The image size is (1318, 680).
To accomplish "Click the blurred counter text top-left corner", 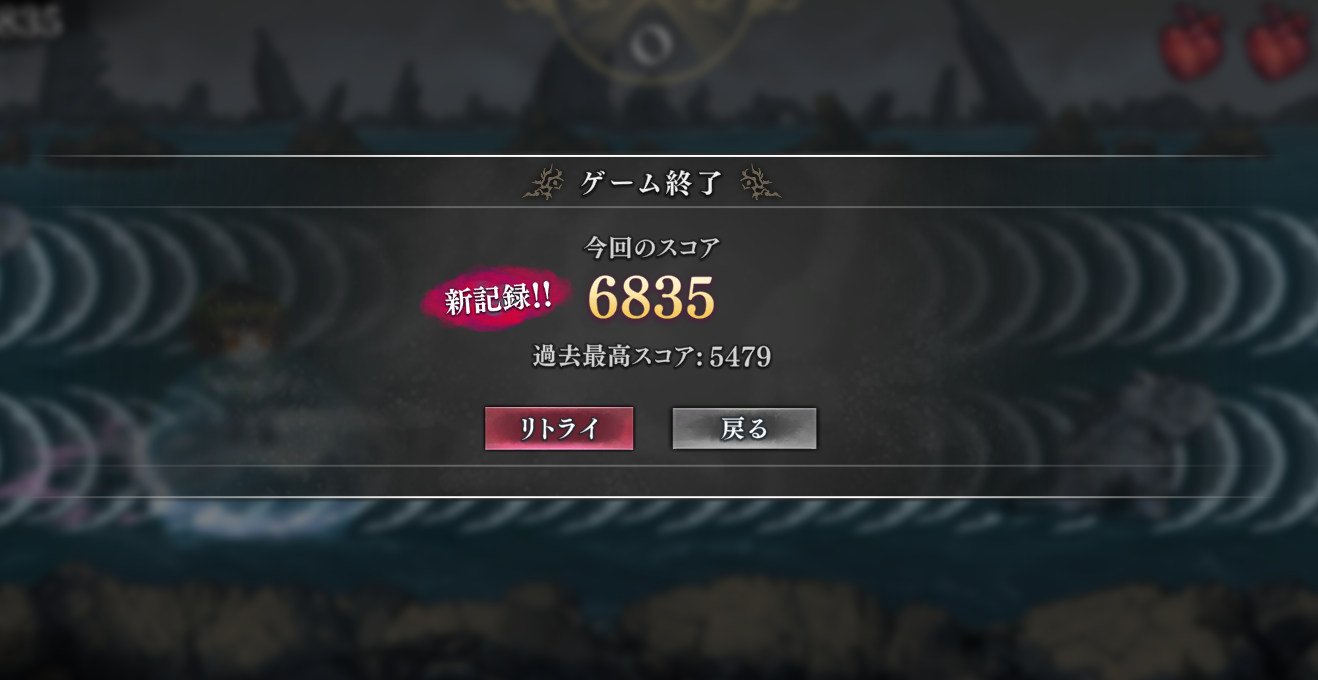I will pos(30,22).
